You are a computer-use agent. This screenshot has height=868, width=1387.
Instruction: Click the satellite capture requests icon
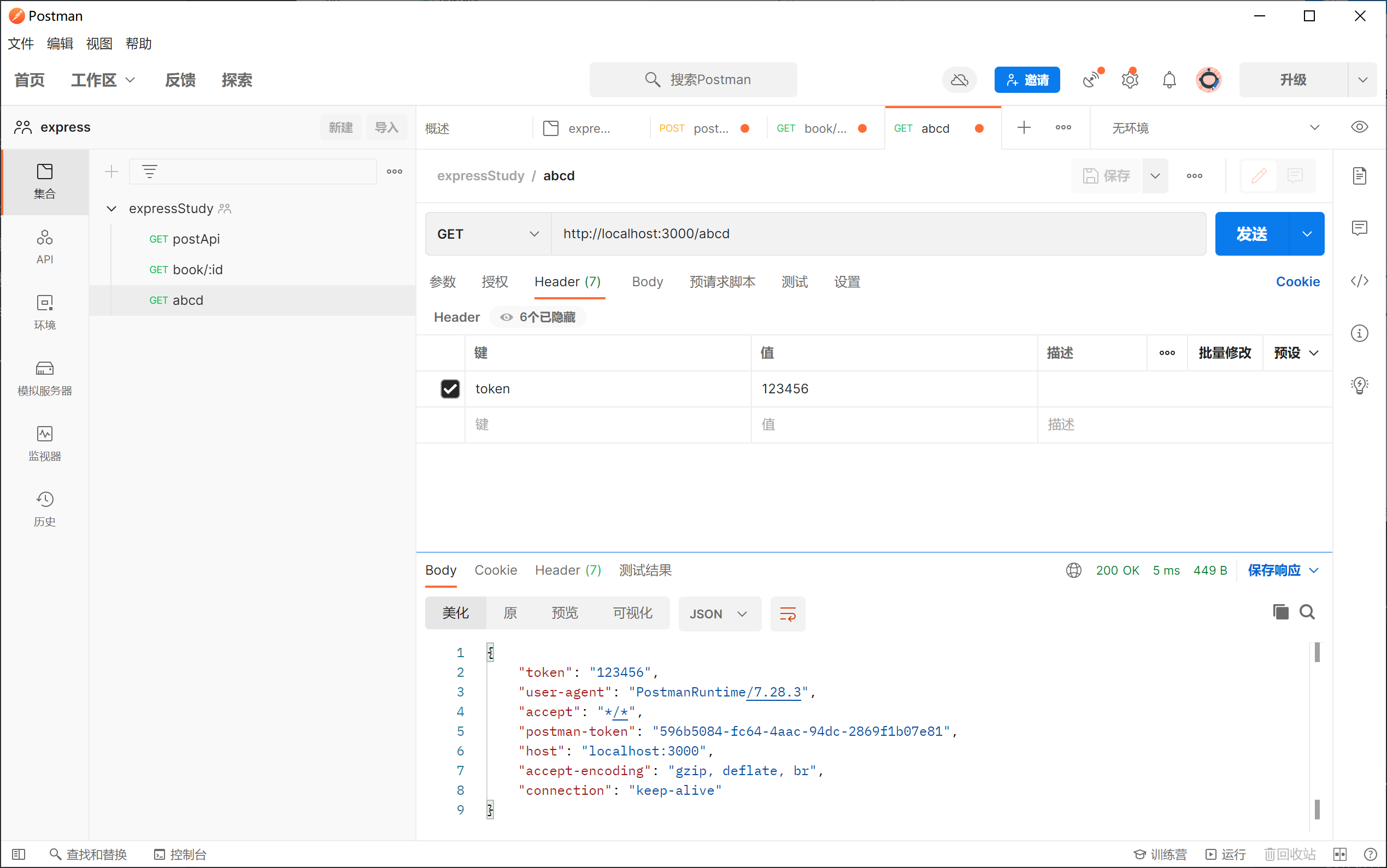point(1092,80)
